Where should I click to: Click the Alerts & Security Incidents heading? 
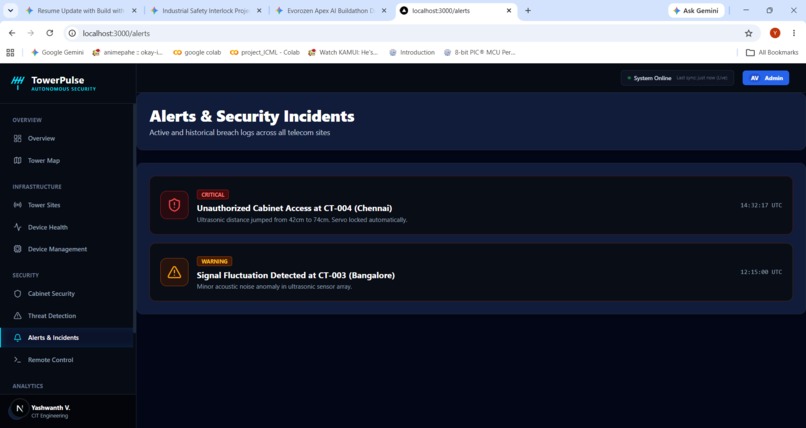(252, 116)
